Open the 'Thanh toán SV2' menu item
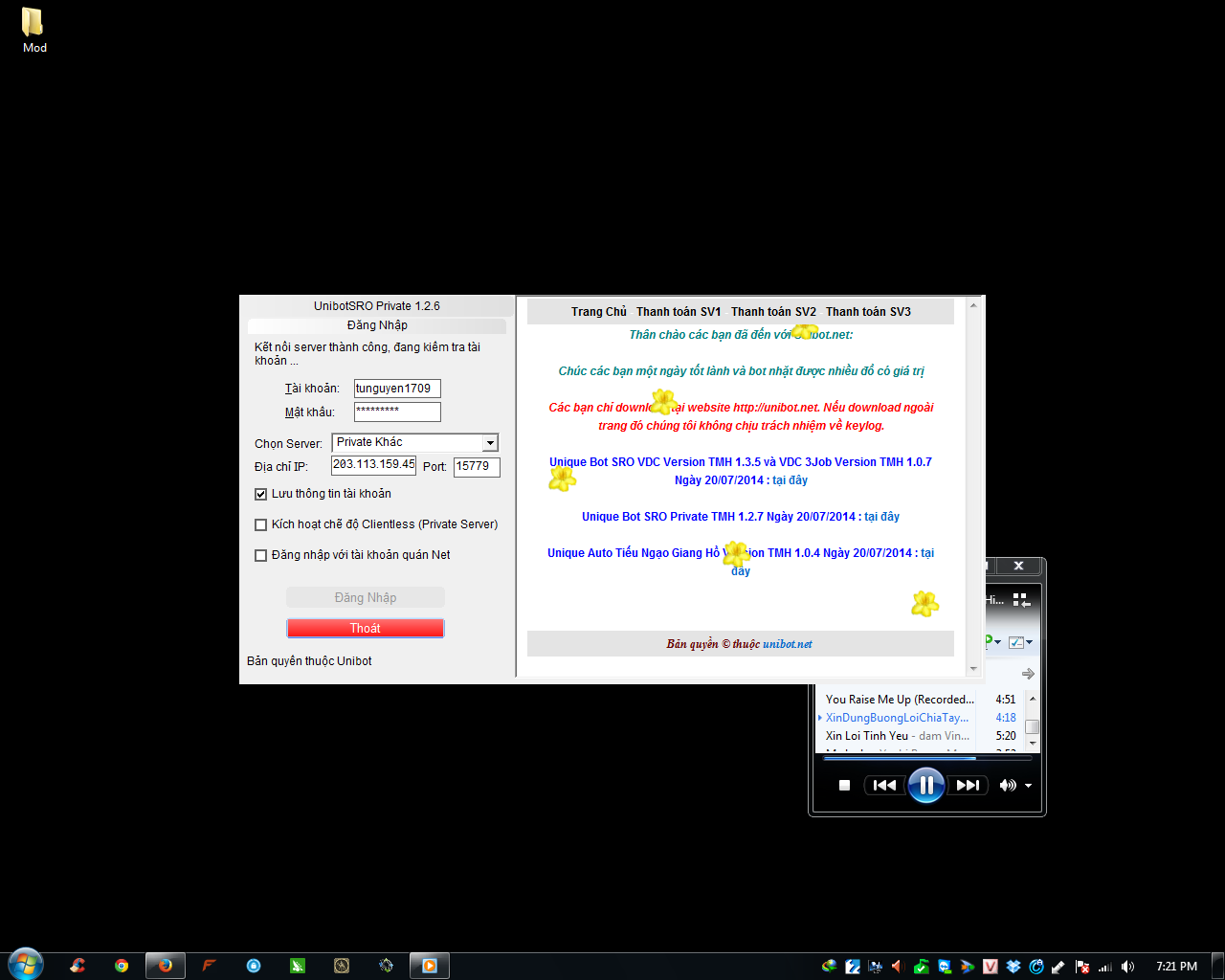Viewport: 1225px width, 980px height. (x=774, y=312)
